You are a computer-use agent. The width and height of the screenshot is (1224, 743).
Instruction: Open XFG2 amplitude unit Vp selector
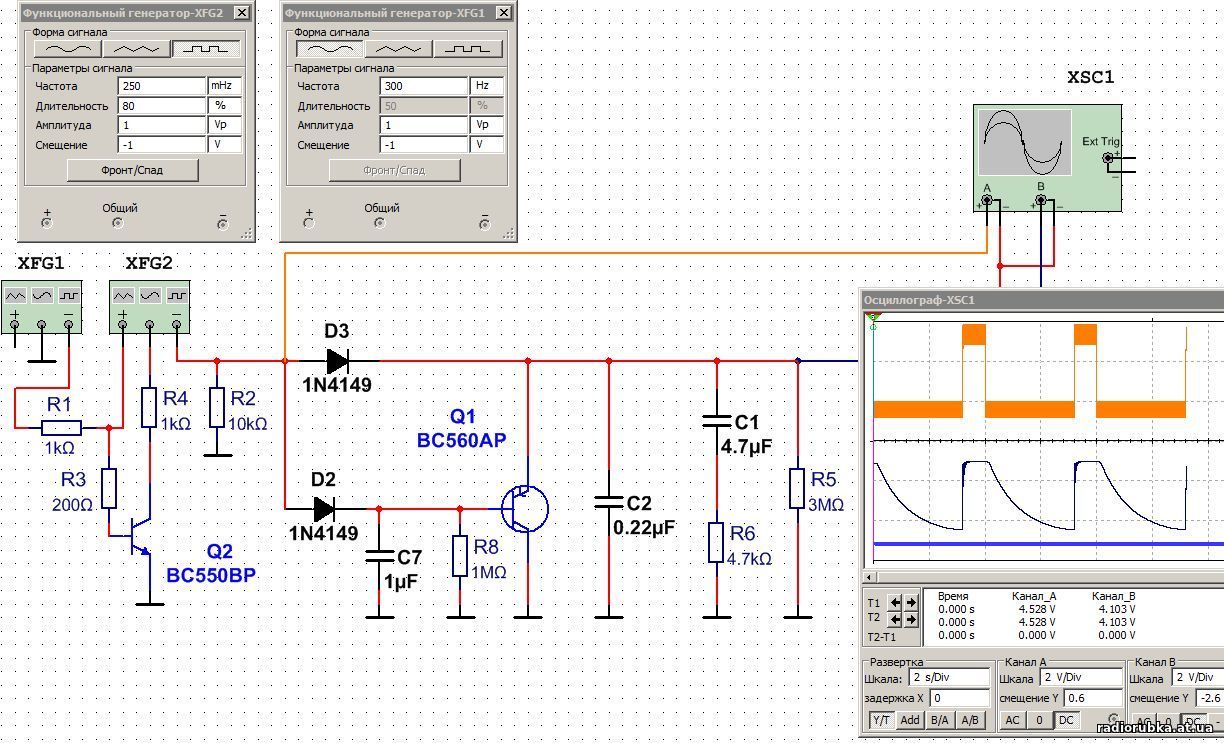click(x=224, y=125)
